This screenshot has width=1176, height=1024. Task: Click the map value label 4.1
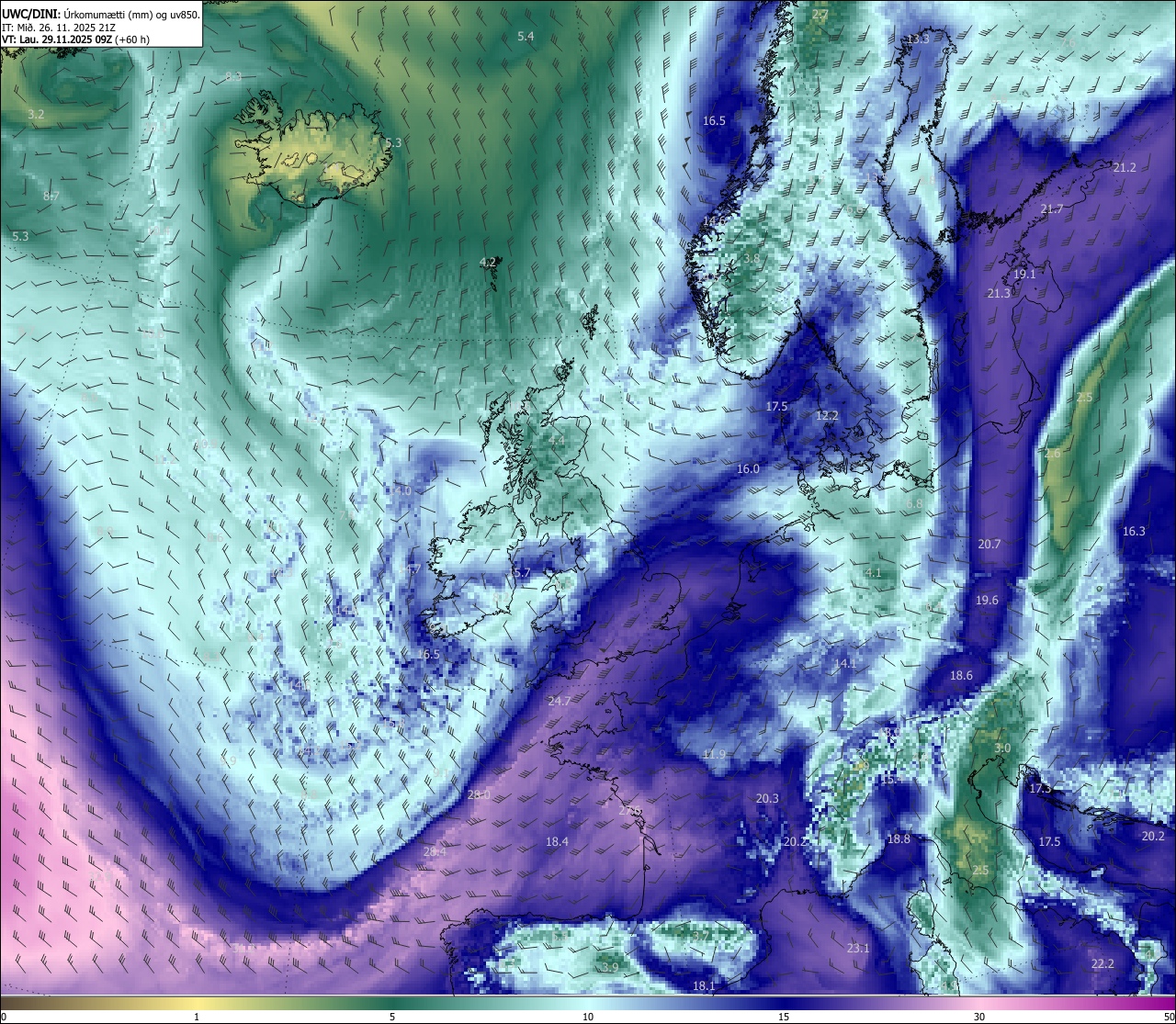tap(873, 573)
